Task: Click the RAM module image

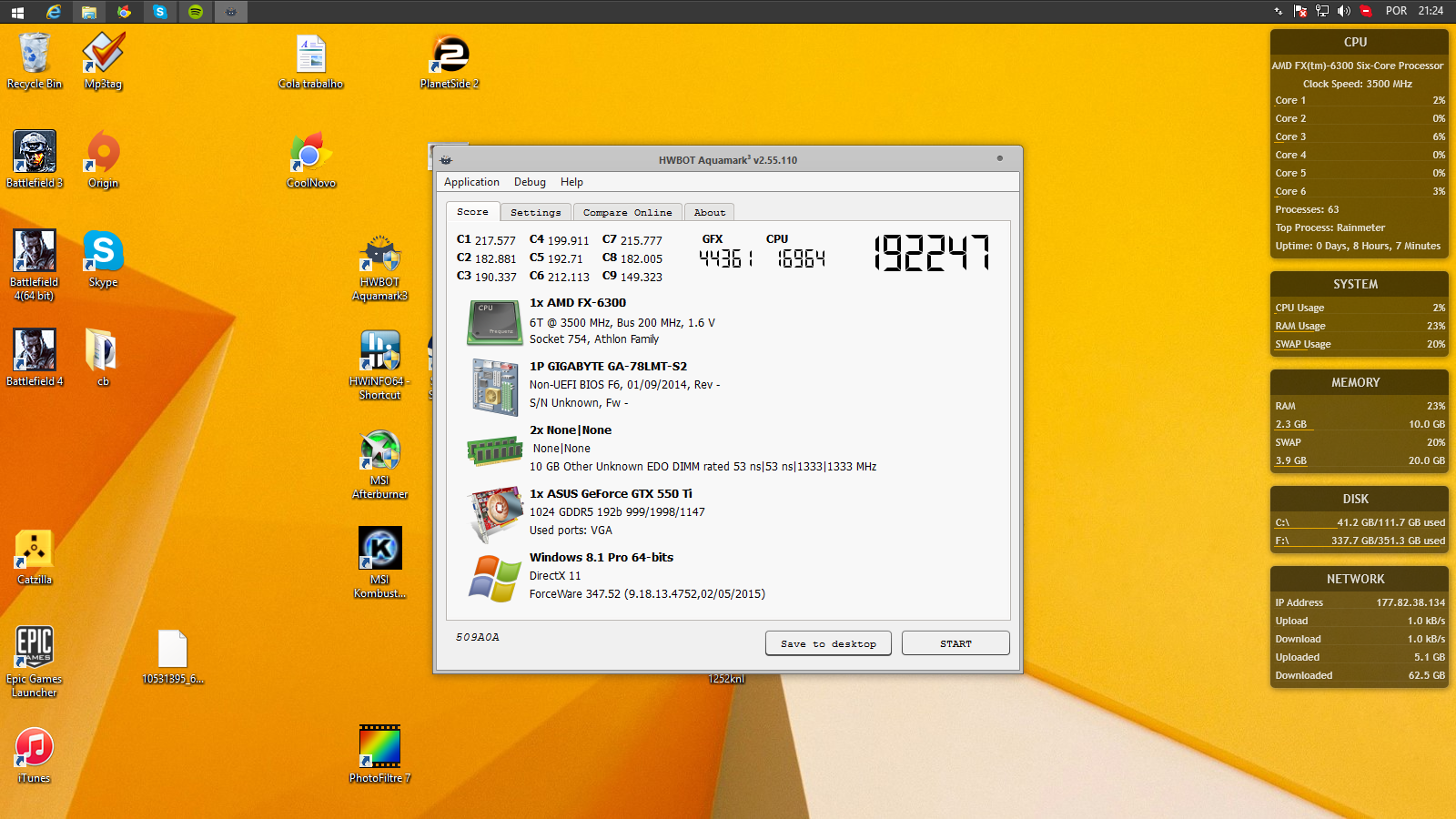Action: [x=495, y=450]
